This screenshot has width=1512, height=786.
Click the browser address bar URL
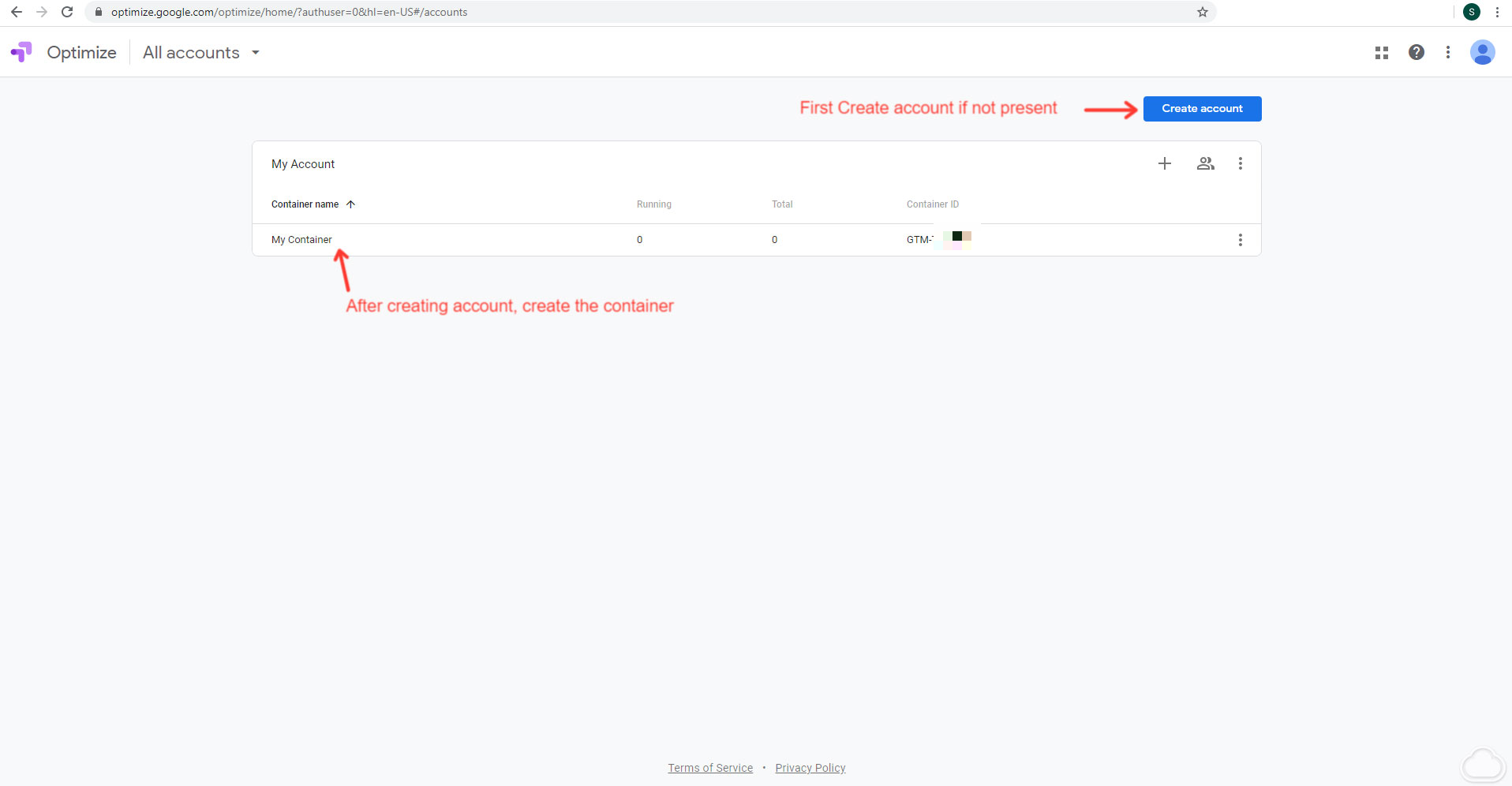(x=289, y=12)
